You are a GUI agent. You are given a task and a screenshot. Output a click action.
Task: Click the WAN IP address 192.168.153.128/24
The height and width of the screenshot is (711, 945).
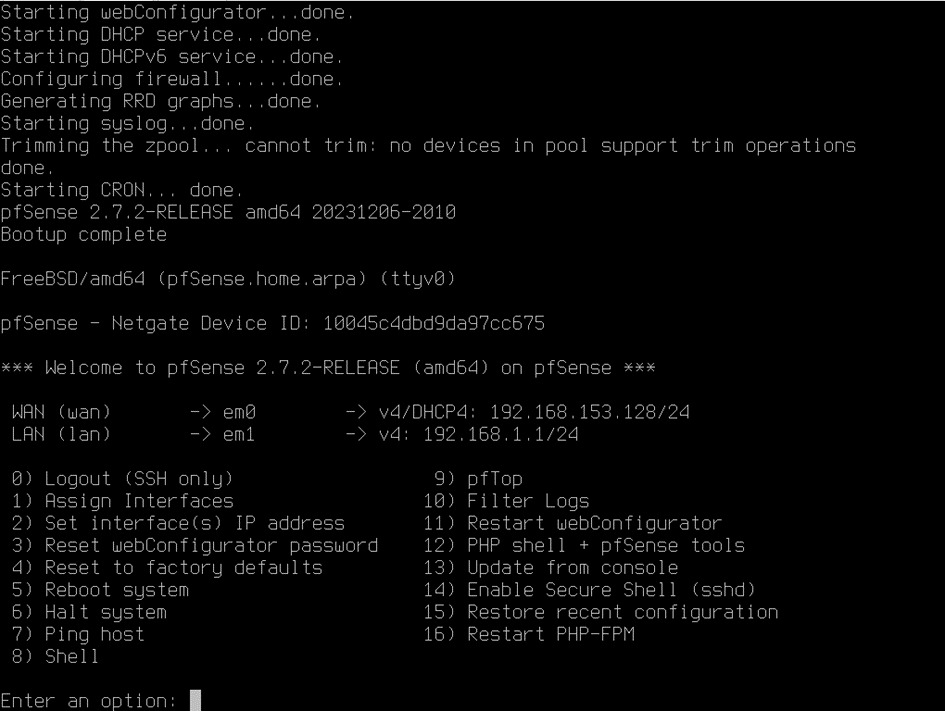[x=589, y=412]
